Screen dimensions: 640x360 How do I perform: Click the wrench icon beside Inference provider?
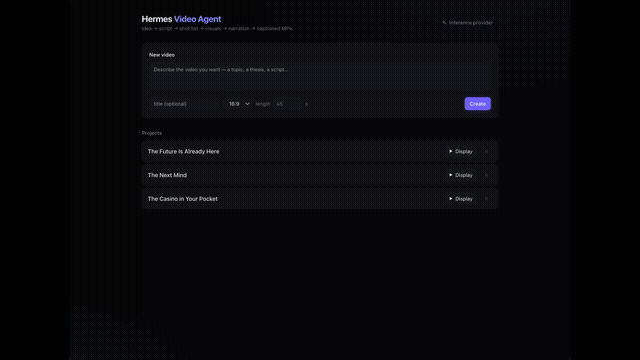pyautogui.click(x=444, y=23)
